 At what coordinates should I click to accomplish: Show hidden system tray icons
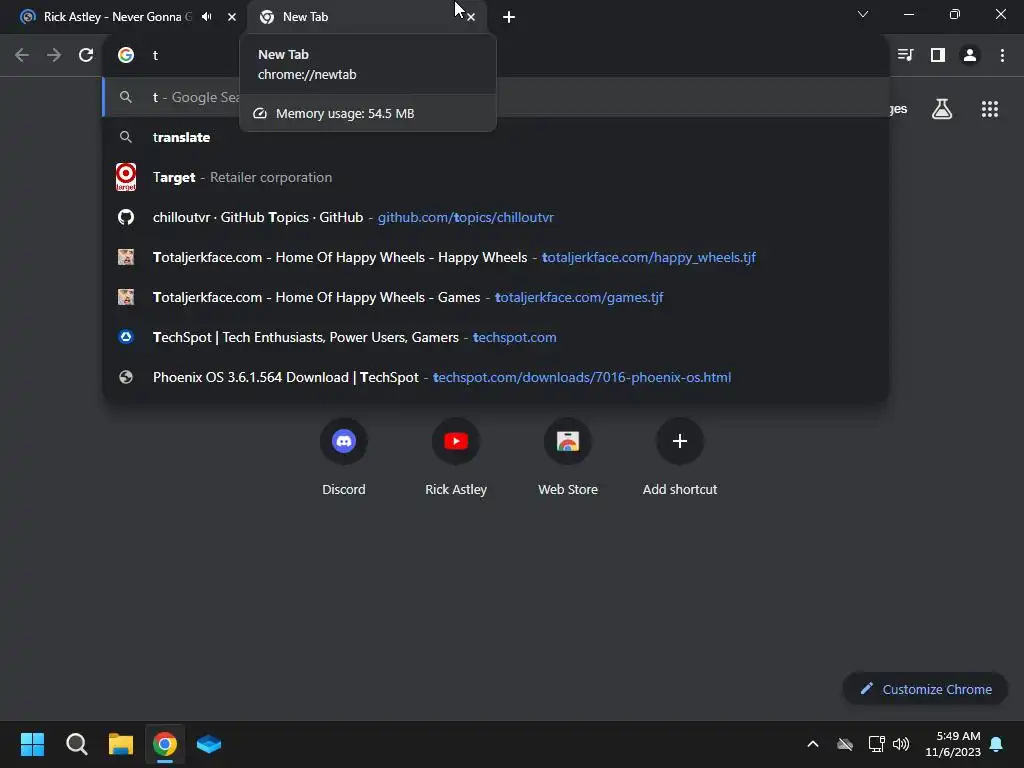point(813,744)
